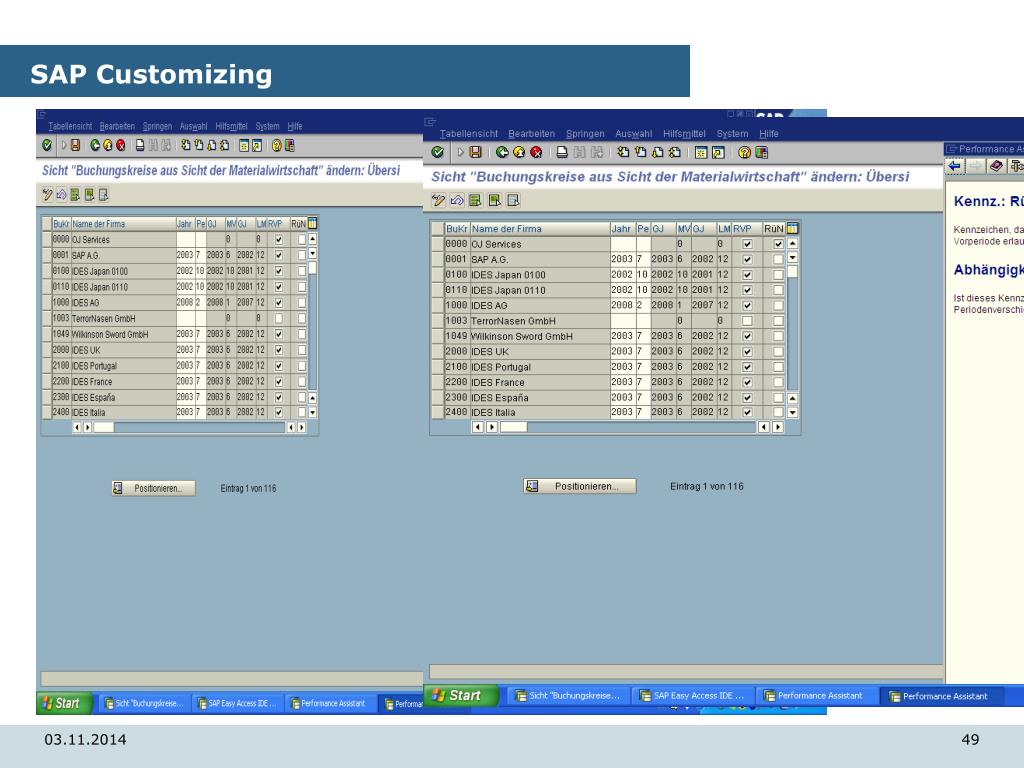Viewport: 1024px width, 768px height.
Task: Click Customize local layout icon in right window
Action: click(x=761, y=152)
